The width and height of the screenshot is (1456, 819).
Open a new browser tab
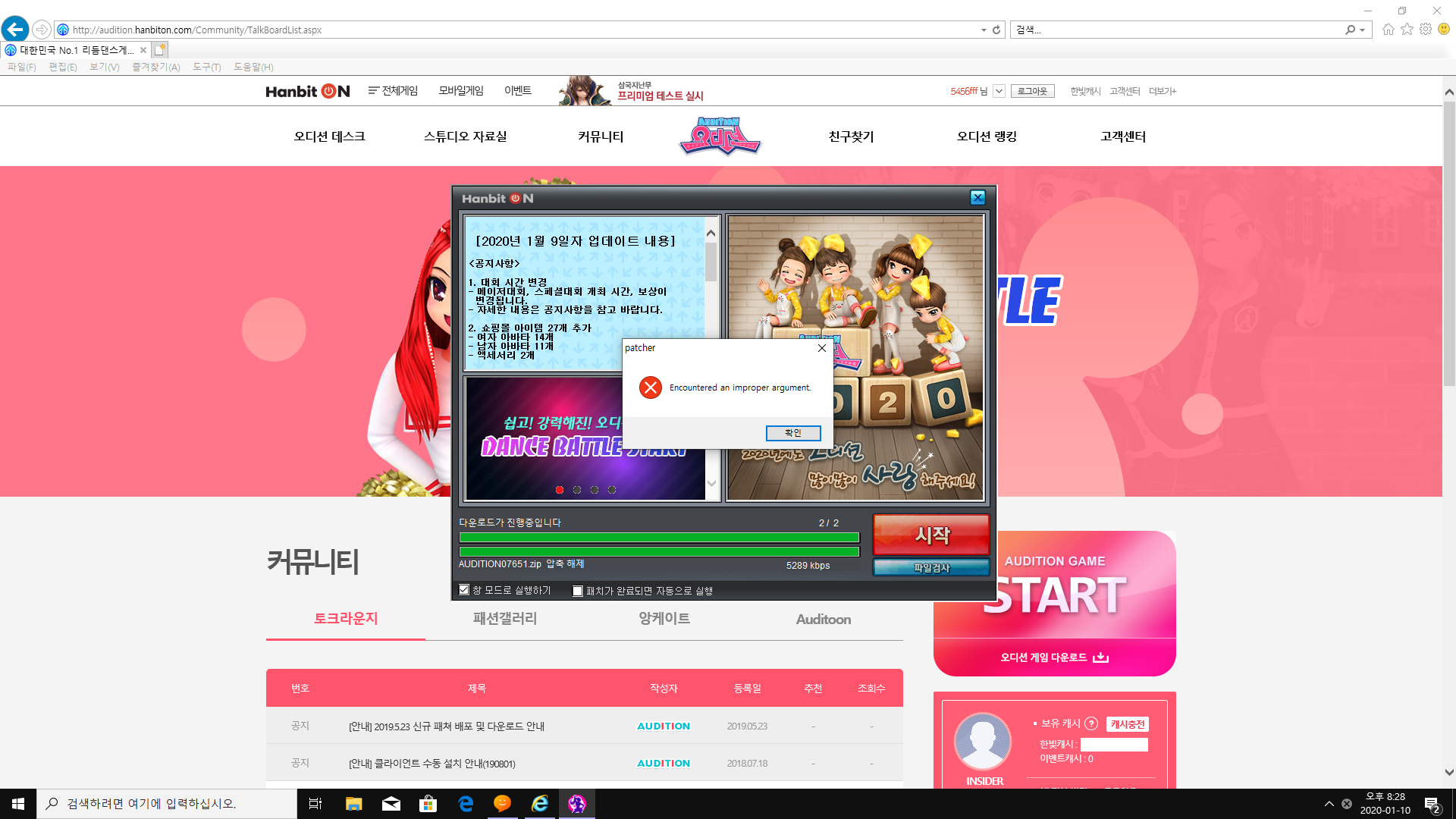pyautogui.click(x=159, y=50)
